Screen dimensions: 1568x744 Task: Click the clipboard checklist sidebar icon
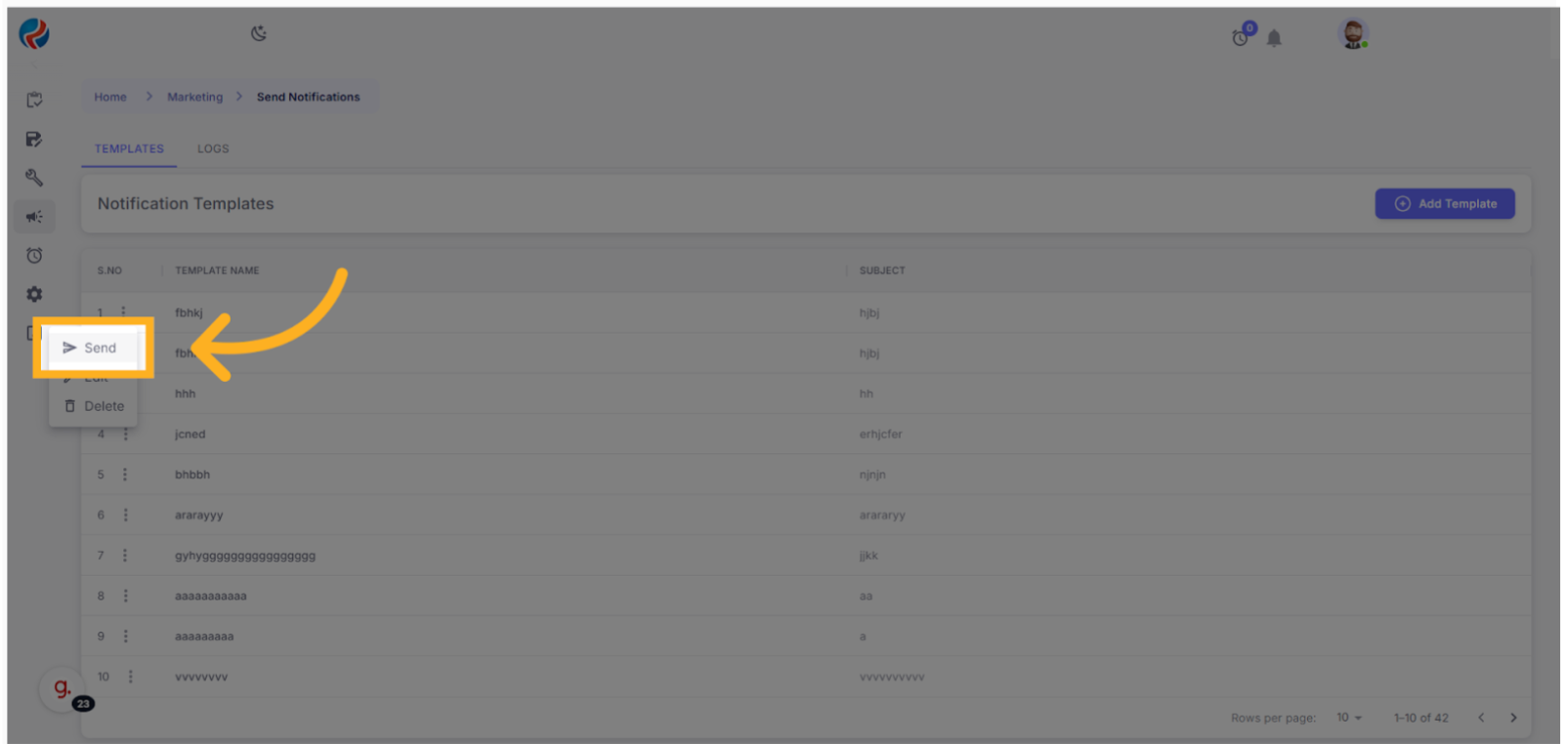[34, 100]
